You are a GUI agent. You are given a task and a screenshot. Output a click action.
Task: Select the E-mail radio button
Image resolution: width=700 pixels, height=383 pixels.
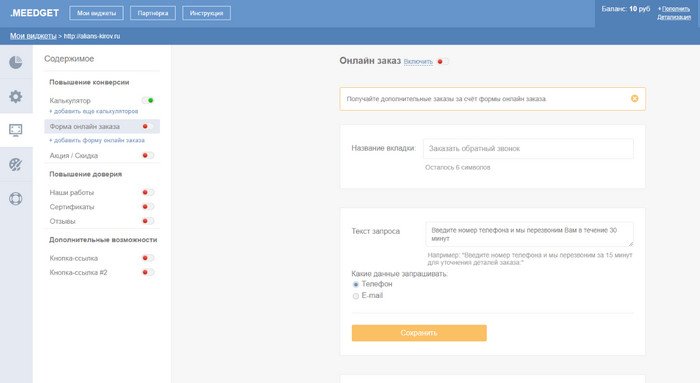pyautogui.click(x=356, y=296)
